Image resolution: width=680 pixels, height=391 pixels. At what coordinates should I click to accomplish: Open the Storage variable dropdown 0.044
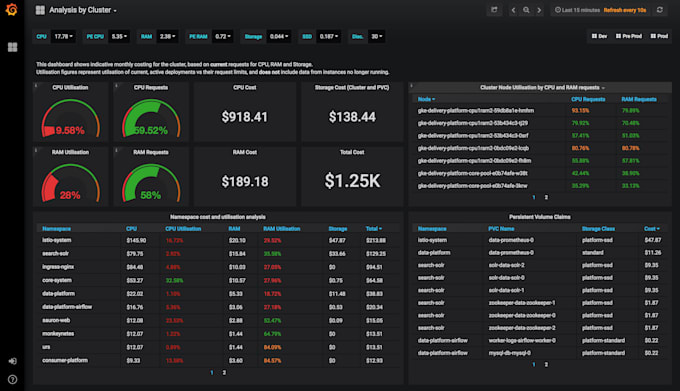278,36
